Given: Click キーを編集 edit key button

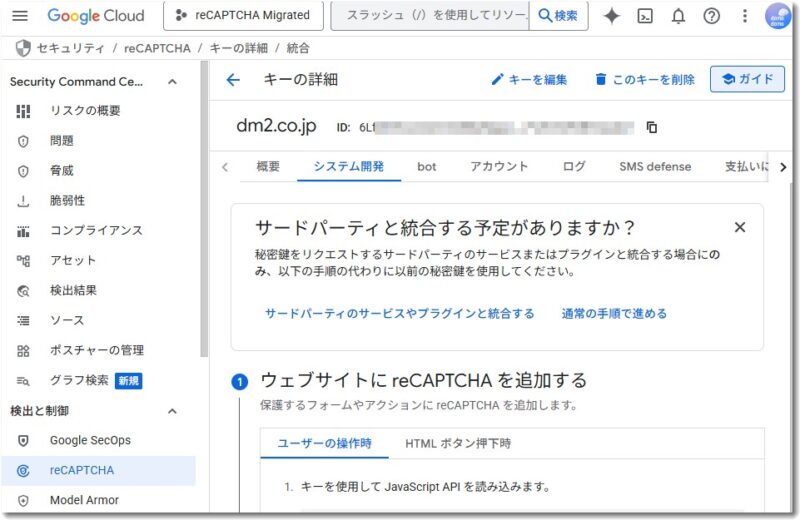Looking at the screenshot, I should pyautogui.click(x=529, y=80).
